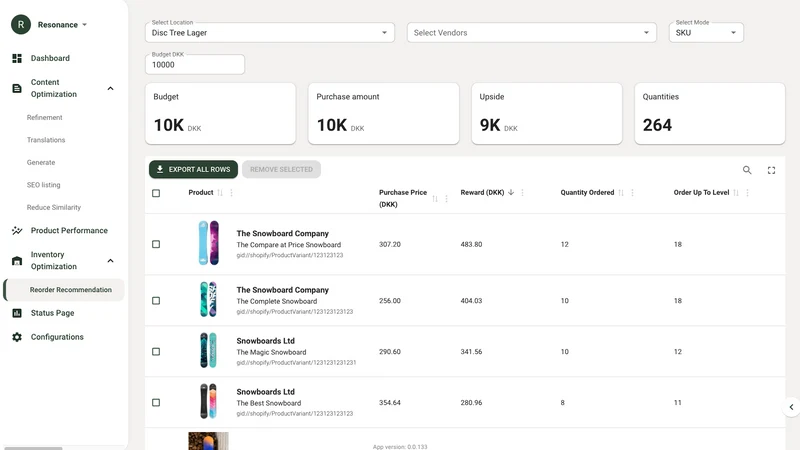Click sidebar horizontal scrollbar
Viewport: 800px width, 450px height.
(x=33, y=448)
